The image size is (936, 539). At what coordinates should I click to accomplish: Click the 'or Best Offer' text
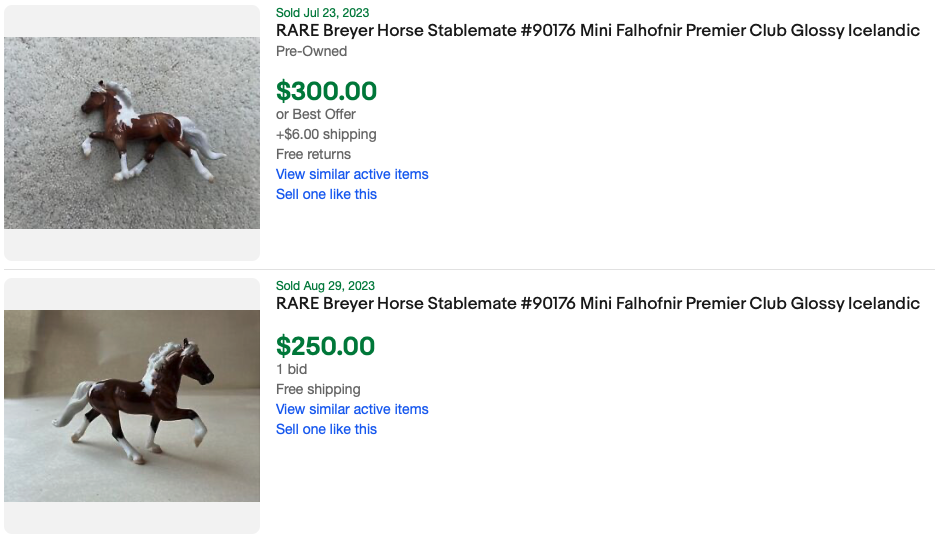point(315,114)
